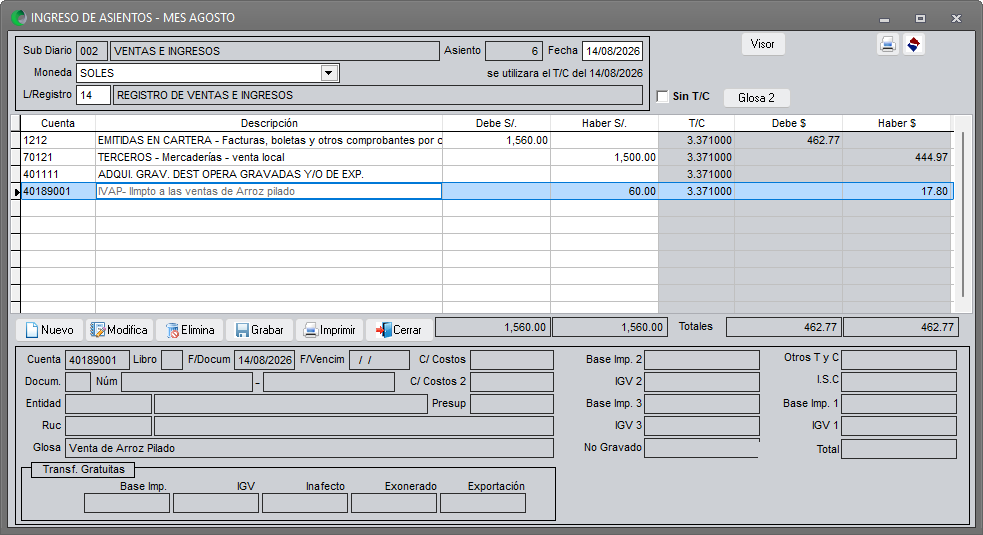Select the row with account 1212
This screenshot has height=535, width=983.
[486, 140]
